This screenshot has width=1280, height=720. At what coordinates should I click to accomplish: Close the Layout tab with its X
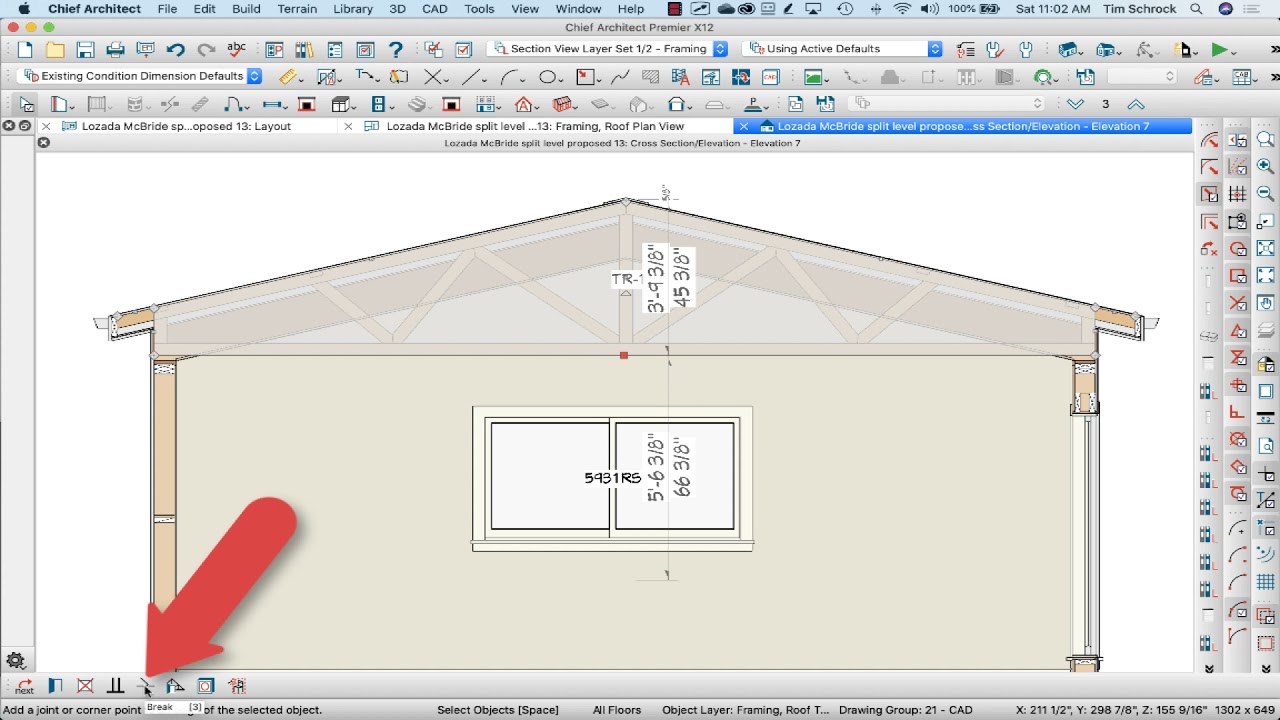coord(46,126)
